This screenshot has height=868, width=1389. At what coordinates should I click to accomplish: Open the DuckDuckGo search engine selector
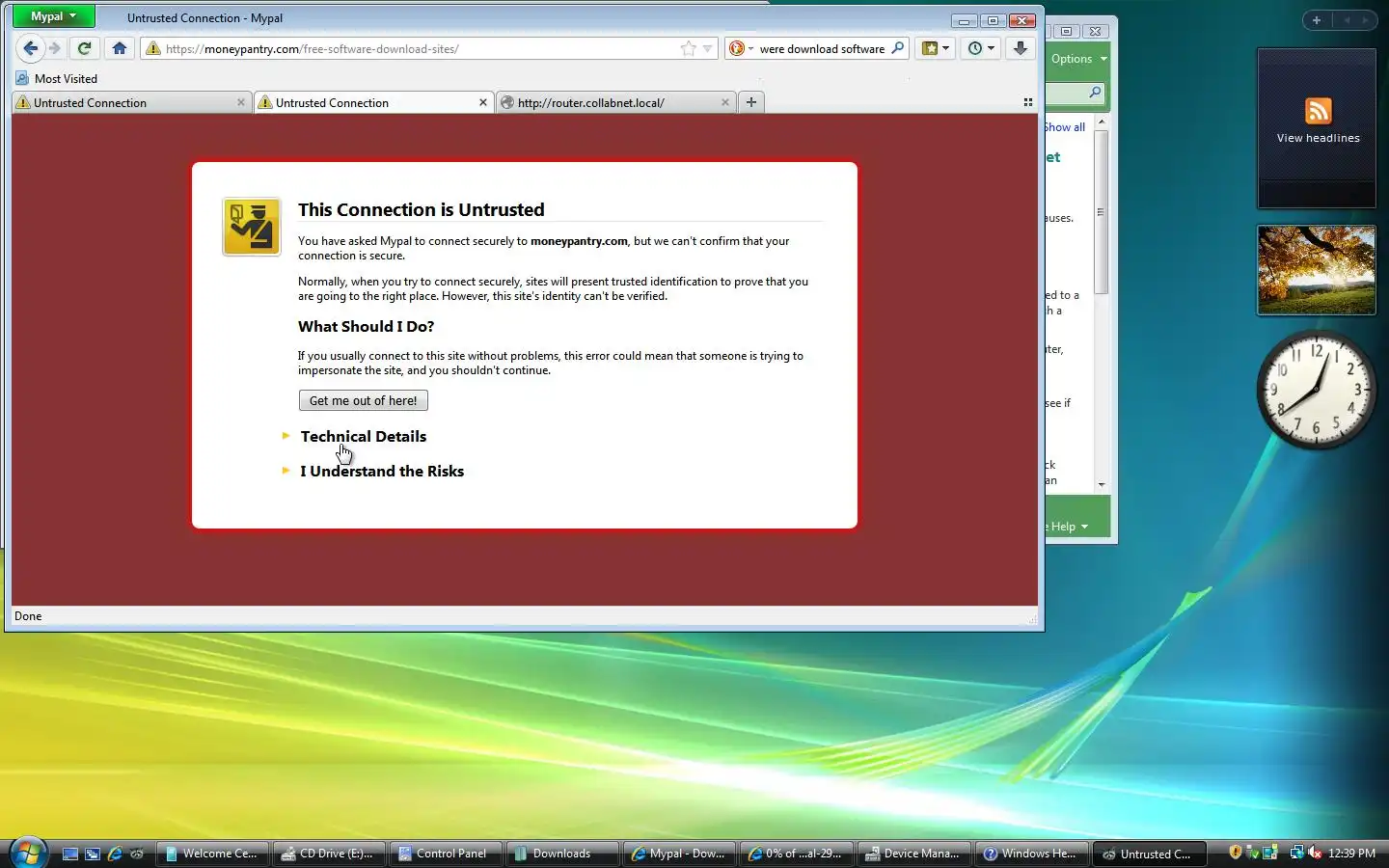pyautogui.click(x=740, y=48)
